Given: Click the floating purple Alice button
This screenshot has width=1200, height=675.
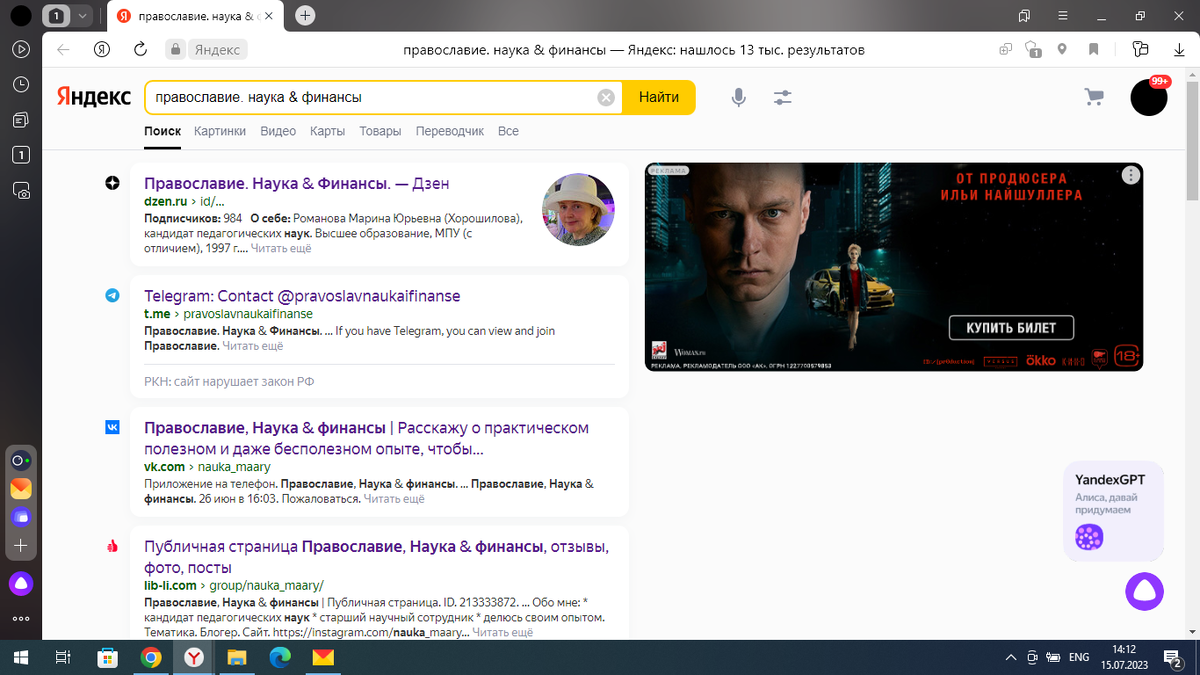Looking at the screenshot, I should tap(1145, 591).
